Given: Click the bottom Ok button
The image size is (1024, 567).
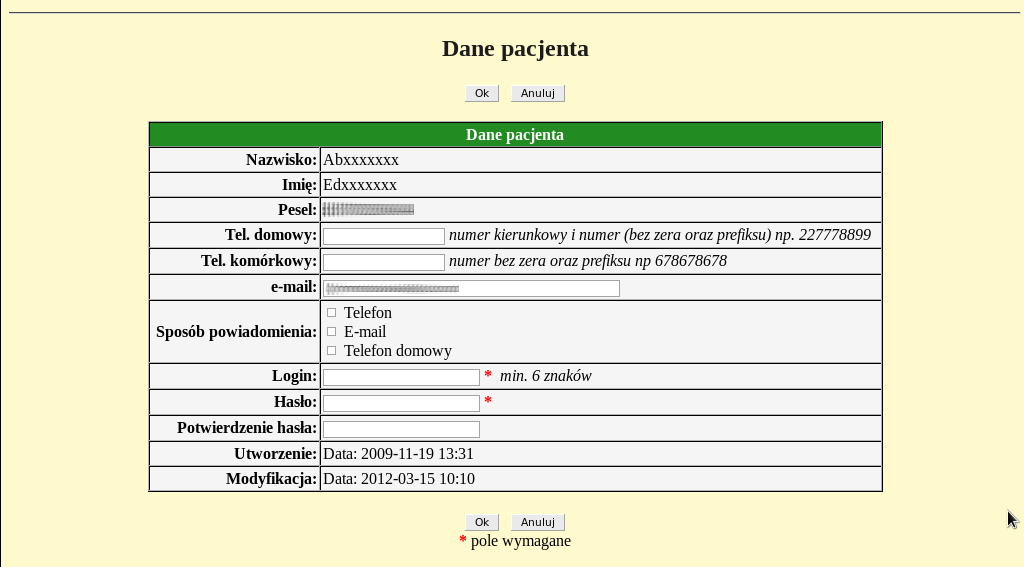Looking at the screenshot, I should coord(482,523).
